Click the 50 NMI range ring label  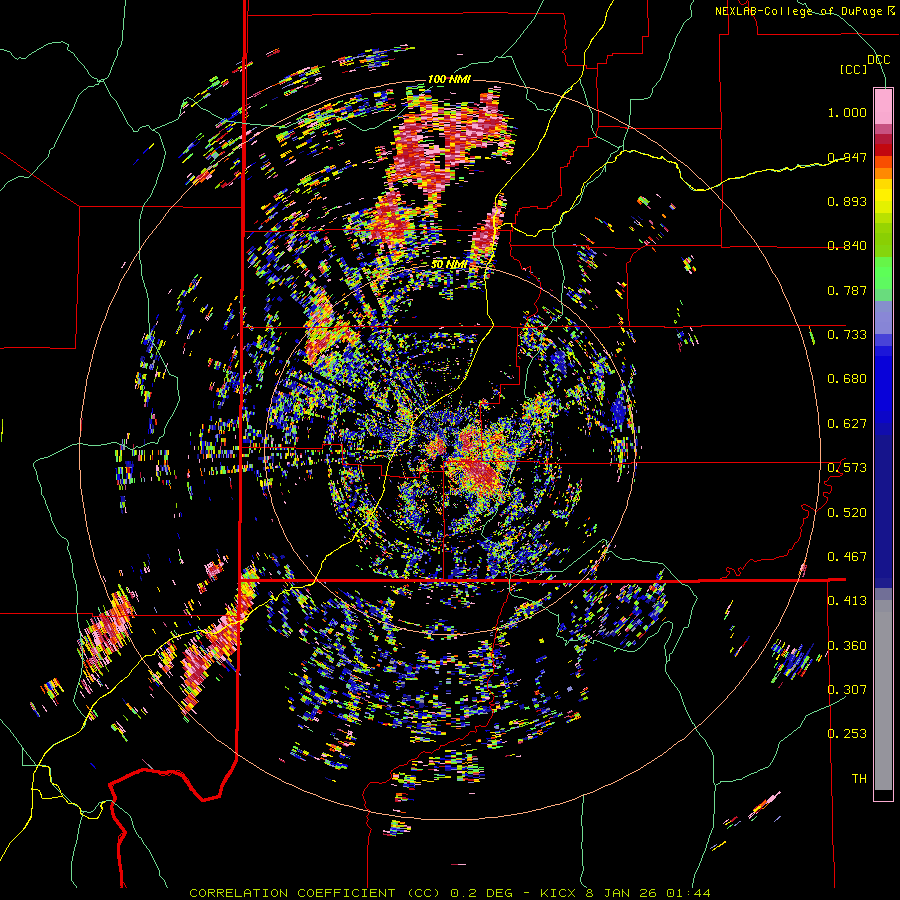point(449,265)
